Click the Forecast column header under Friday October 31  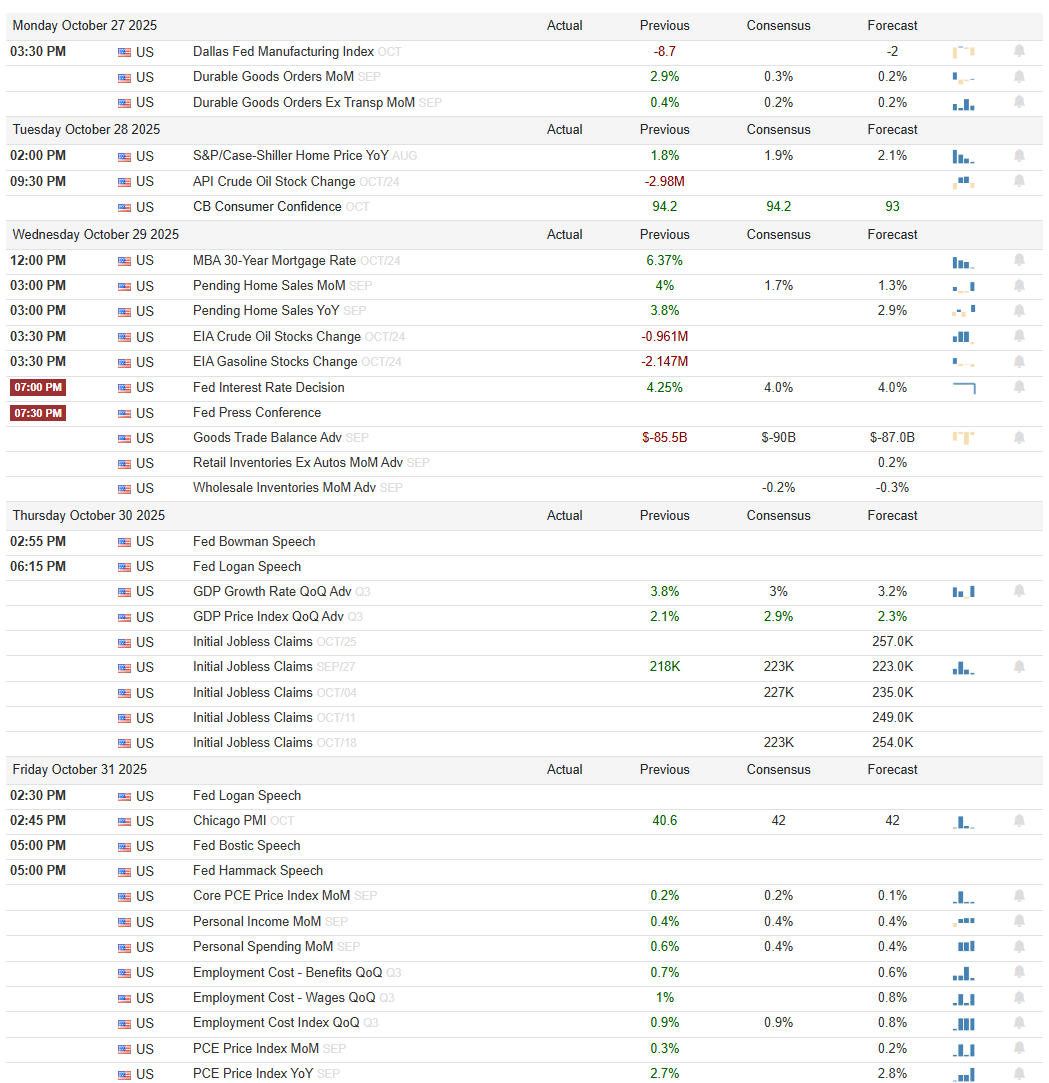pos(892,769)
